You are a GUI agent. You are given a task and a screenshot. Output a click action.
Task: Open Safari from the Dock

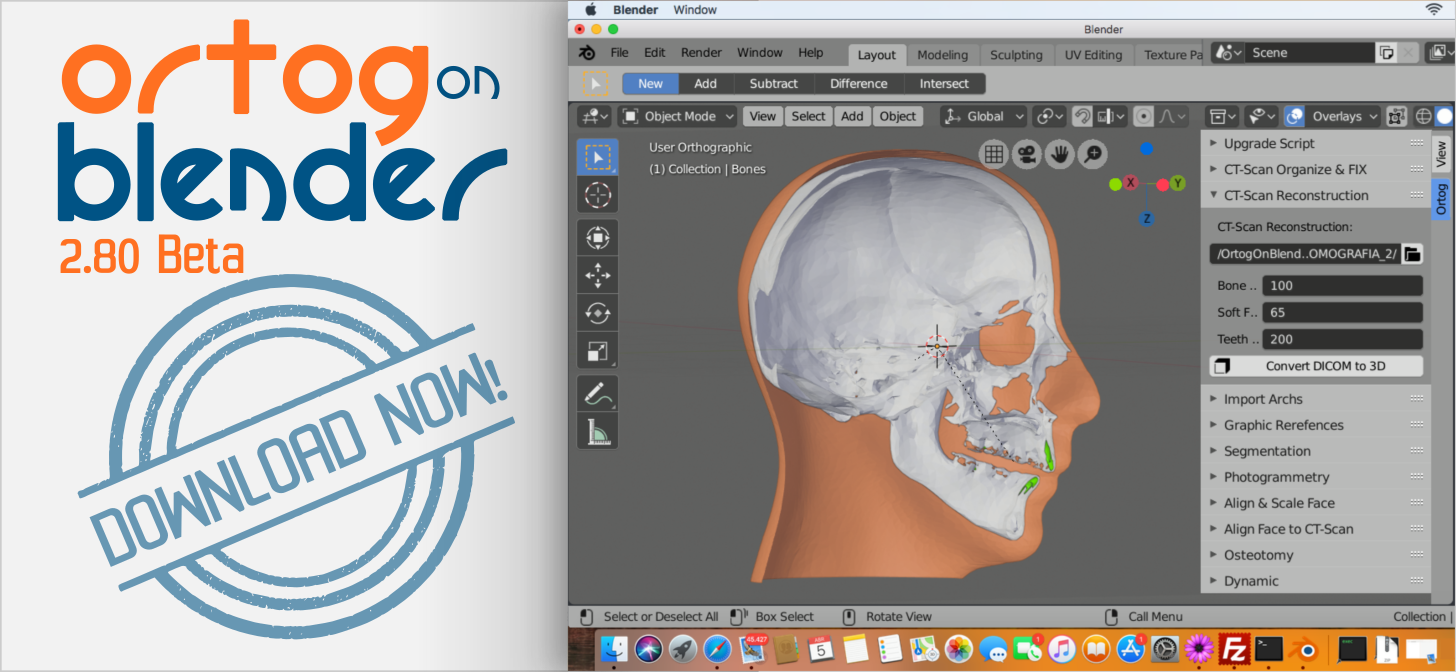tap(717, 648)
